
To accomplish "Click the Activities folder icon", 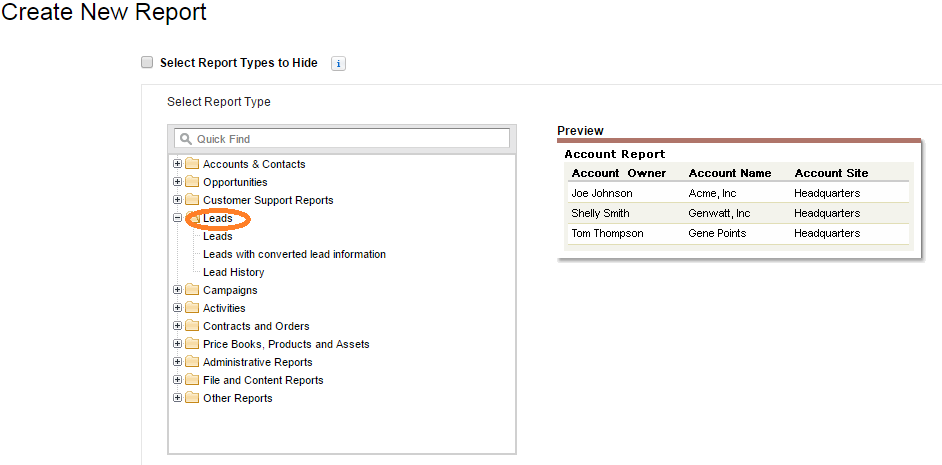I will (x=192, y=308).
